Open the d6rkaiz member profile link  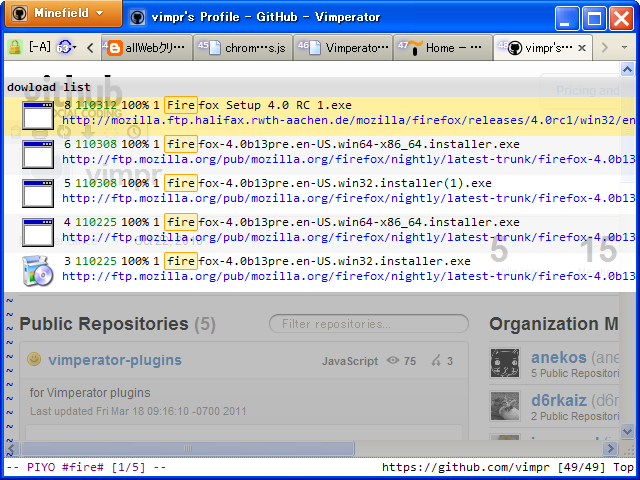tap(559, 401)
